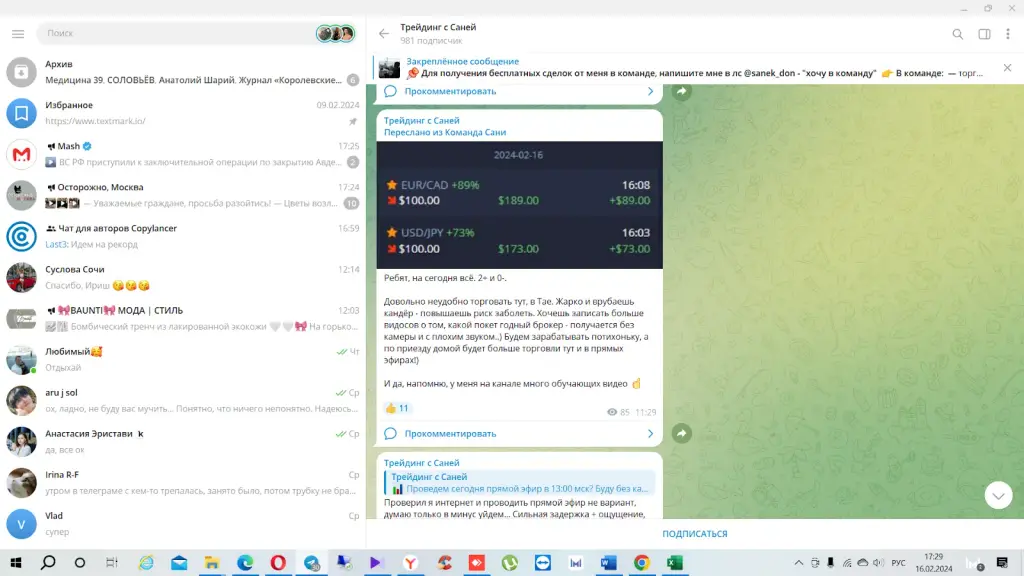The height and width of the screenshot is (576, 1024).
Task: Switch input language РУС in tray
Action: (899, 563)
